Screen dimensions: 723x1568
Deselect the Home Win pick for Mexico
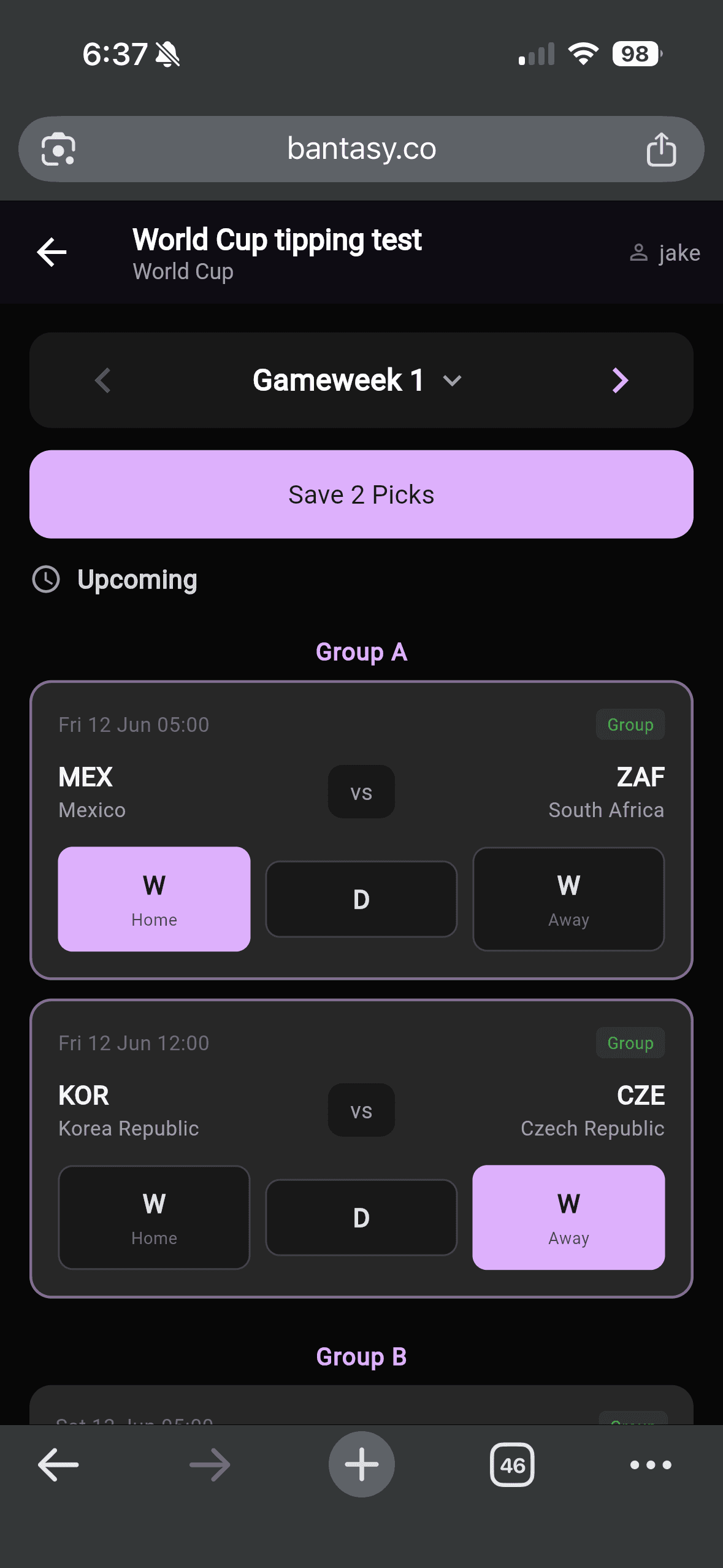(x=154, y=899)
